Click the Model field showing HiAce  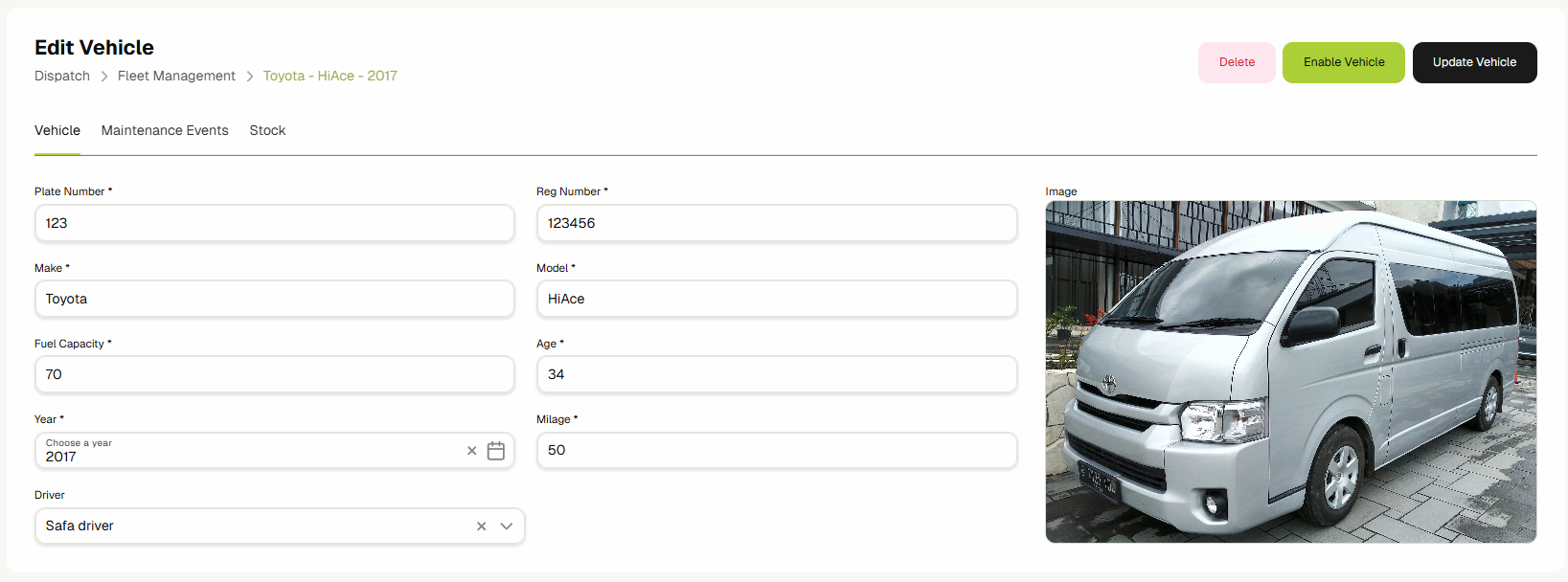(x=776, y=299)
